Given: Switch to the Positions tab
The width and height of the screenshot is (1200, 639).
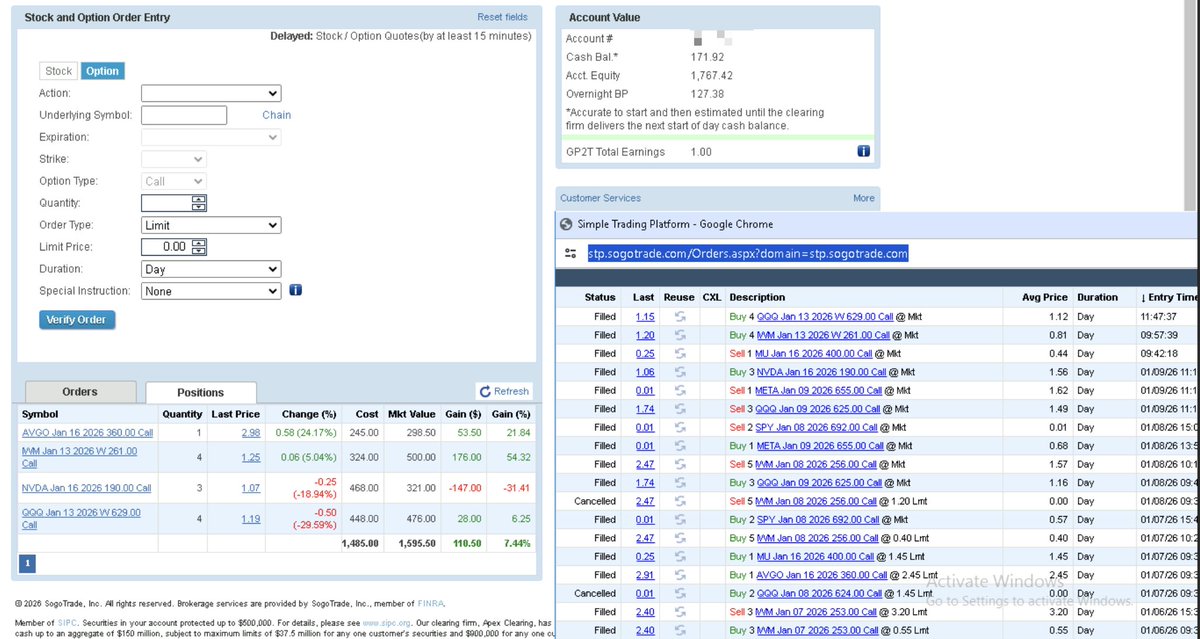Looking at the screenshot, I should click(x=201, y=392).
